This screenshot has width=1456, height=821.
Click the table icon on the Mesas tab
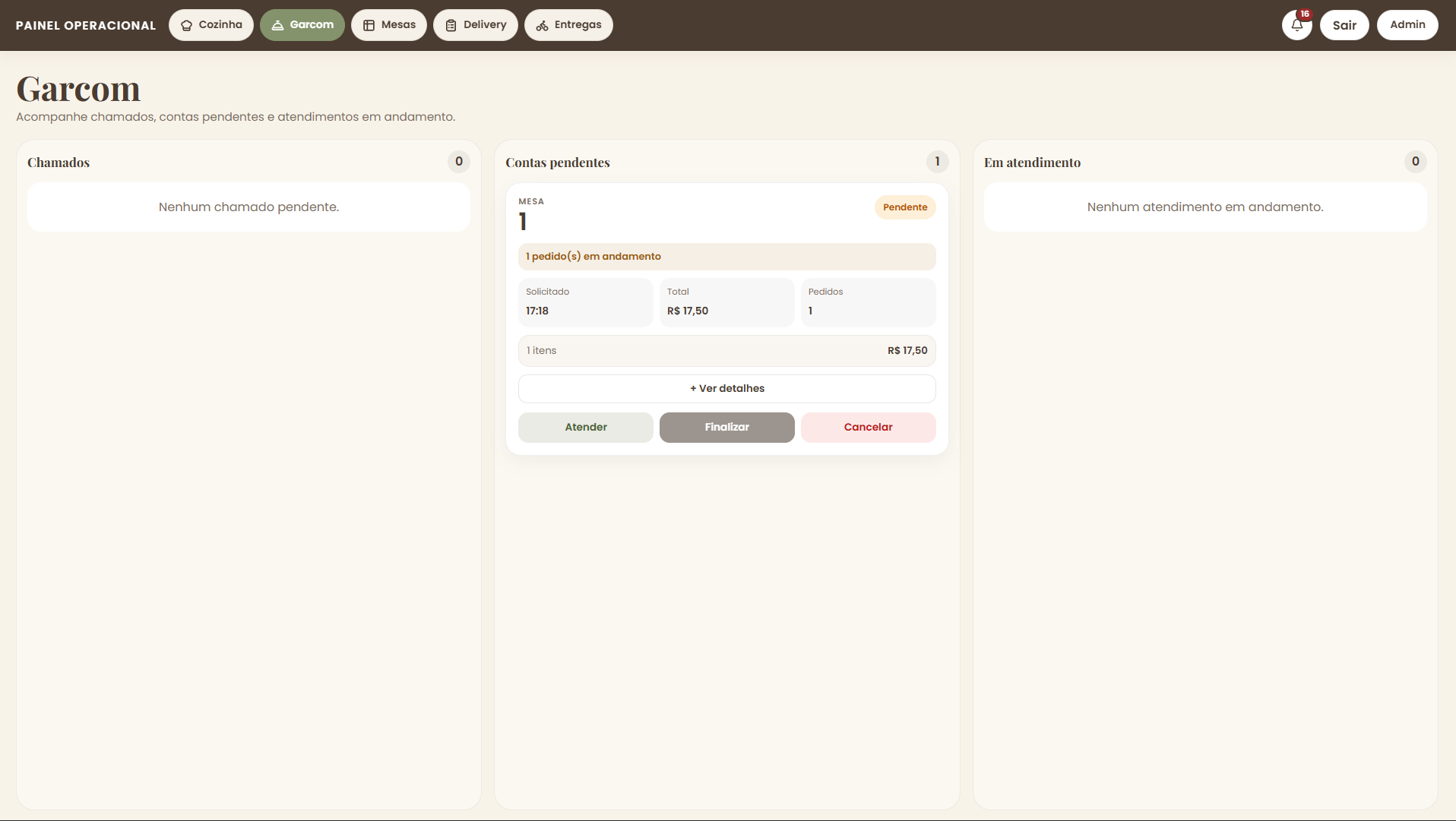pyautogui.click(x=369, y=26)
